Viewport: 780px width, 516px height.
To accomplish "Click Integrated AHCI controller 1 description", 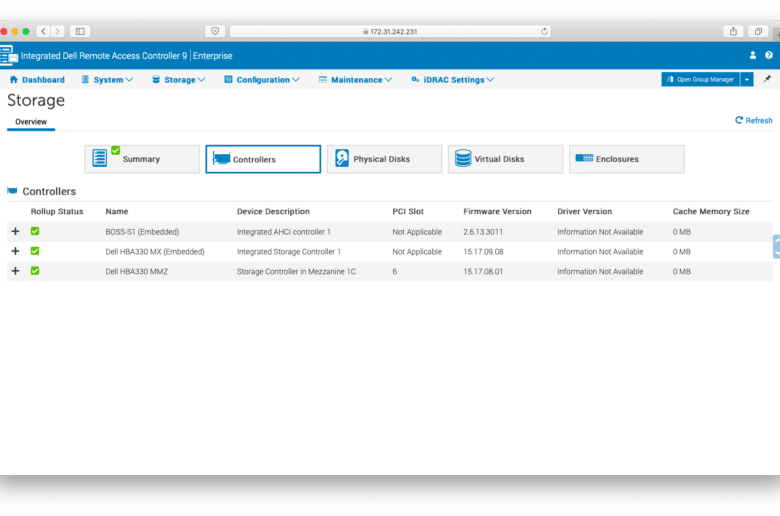I will (x=284, y=232).
